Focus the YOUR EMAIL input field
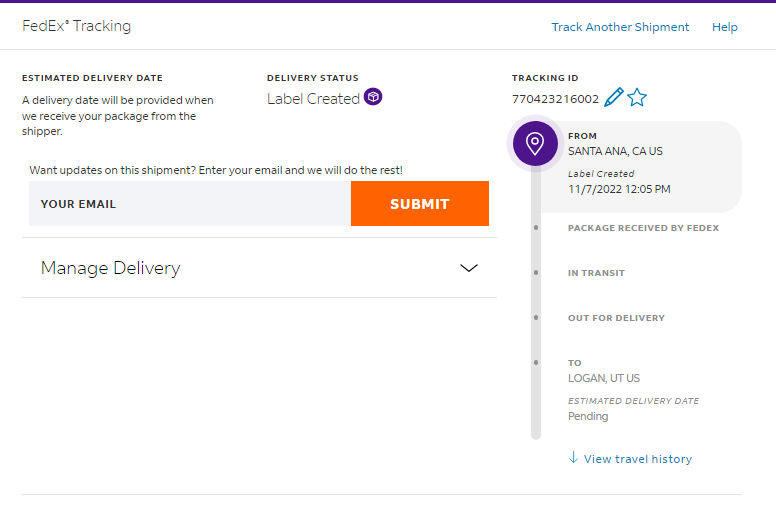Screen dimensions: 776x507 click(x=190, y=203)
